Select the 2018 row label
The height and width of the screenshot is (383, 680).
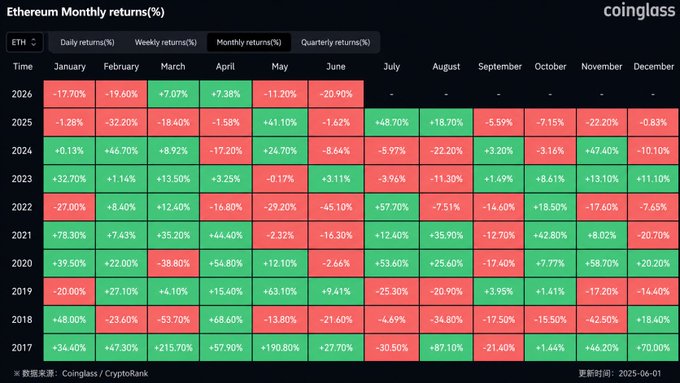(22, 319)
